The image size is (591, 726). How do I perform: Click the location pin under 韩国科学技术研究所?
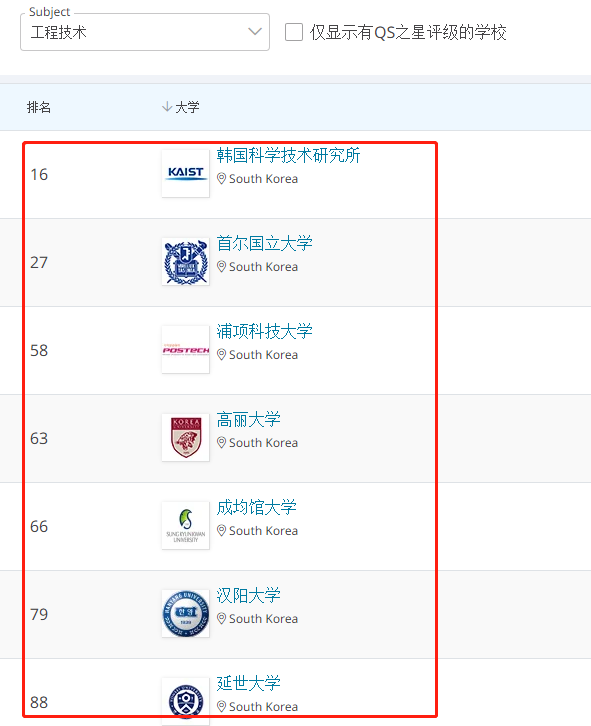click(221, 179)
